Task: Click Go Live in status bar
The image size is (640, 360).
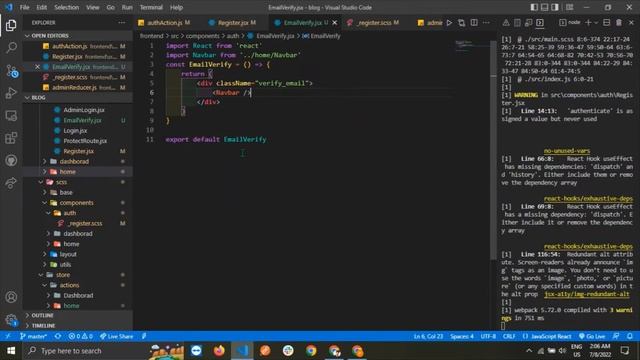Action: click(592, 336)
